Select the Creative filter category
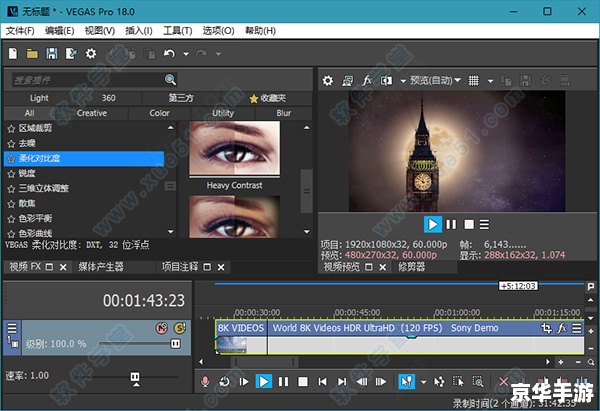 coord(92,113)
